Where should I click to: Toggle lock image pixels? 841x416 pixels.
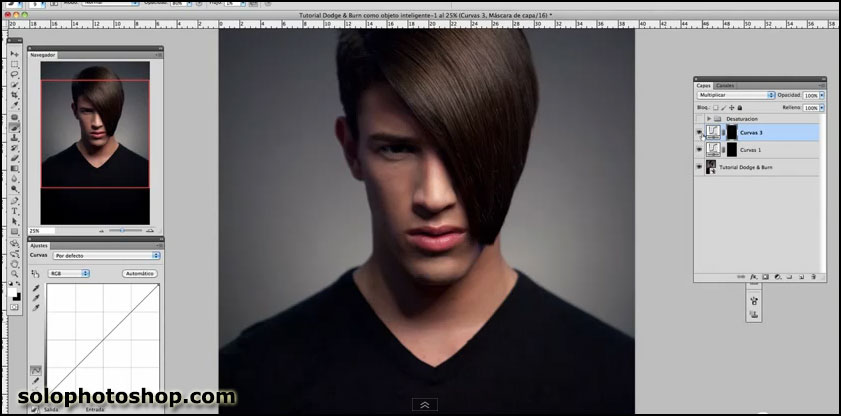point(723,108)
